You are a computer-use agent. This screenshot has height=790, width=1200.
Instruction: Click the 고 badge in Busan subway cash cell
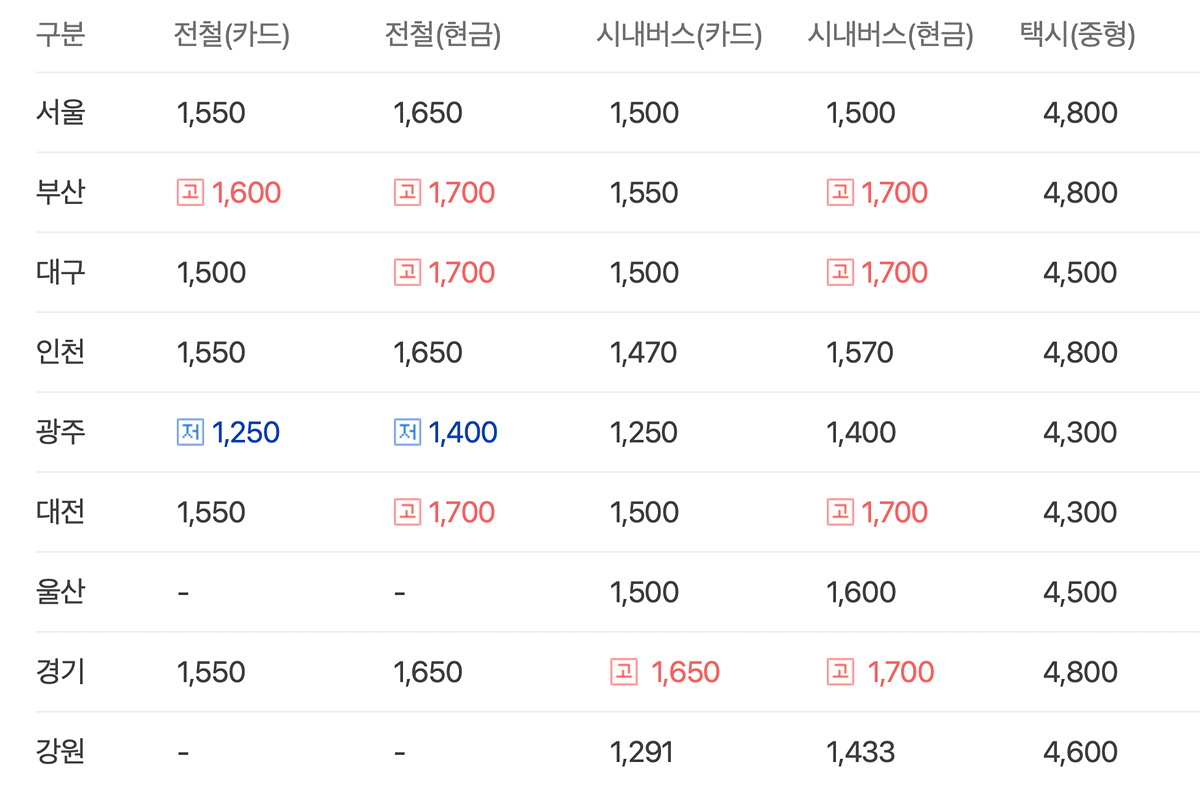click(x=407, y=192)
